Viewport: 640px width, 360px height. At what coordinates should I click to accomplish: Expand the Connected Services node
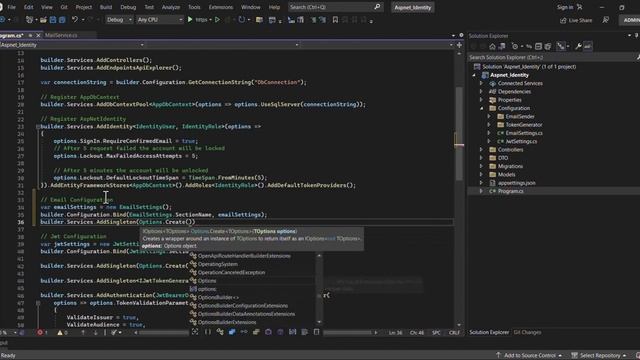[x=482, y=83]
